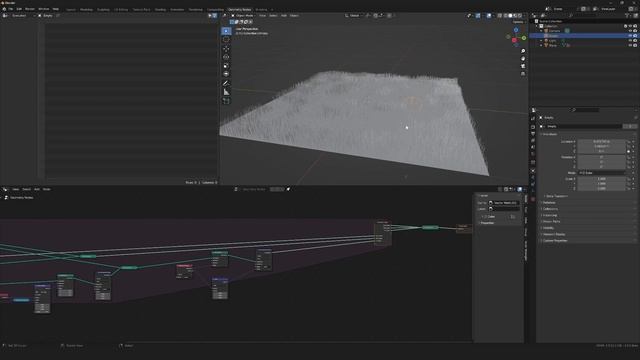Viewport: 640px width, 360px height.
Task: Select the Scale tool in viewport toolbar
Action: 226,66
